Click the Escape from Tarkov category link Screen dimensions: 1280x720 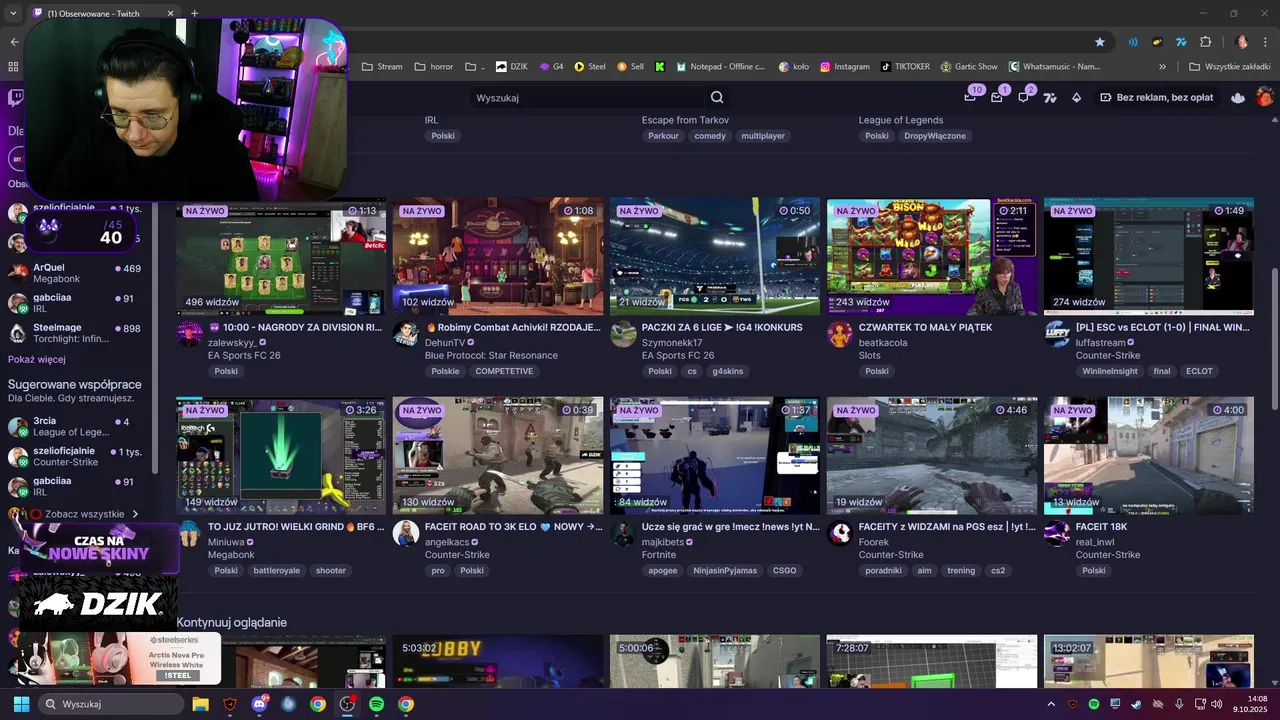click(685, 120)
